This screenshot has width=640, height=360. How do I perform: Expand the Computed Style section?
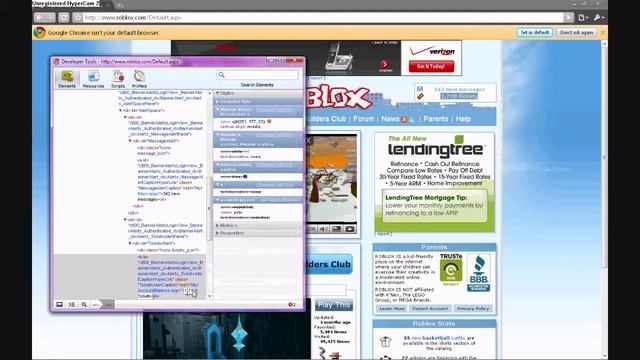point(218,101)
